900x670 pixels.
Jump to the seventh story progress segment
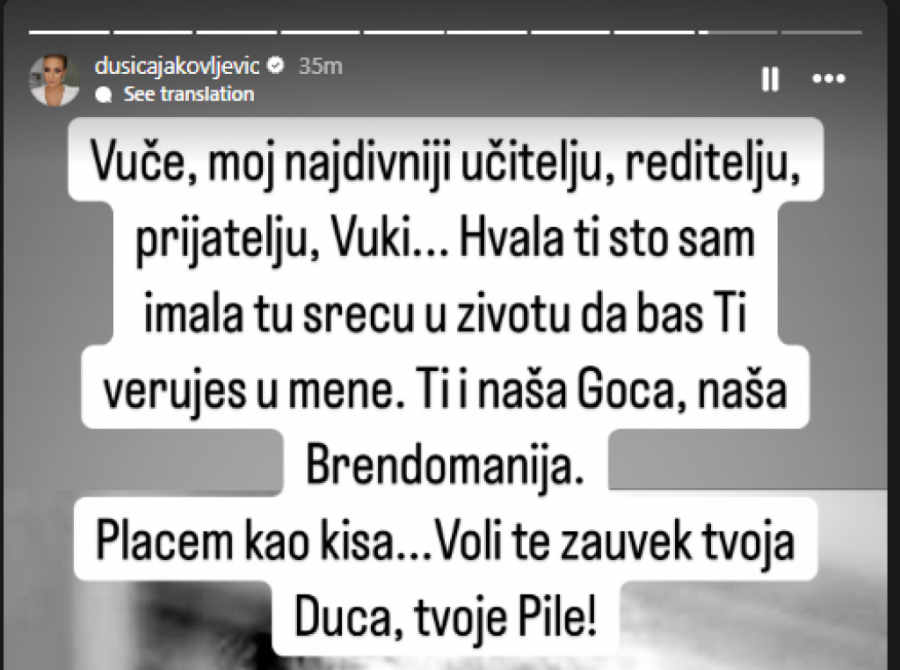point(571,32)
